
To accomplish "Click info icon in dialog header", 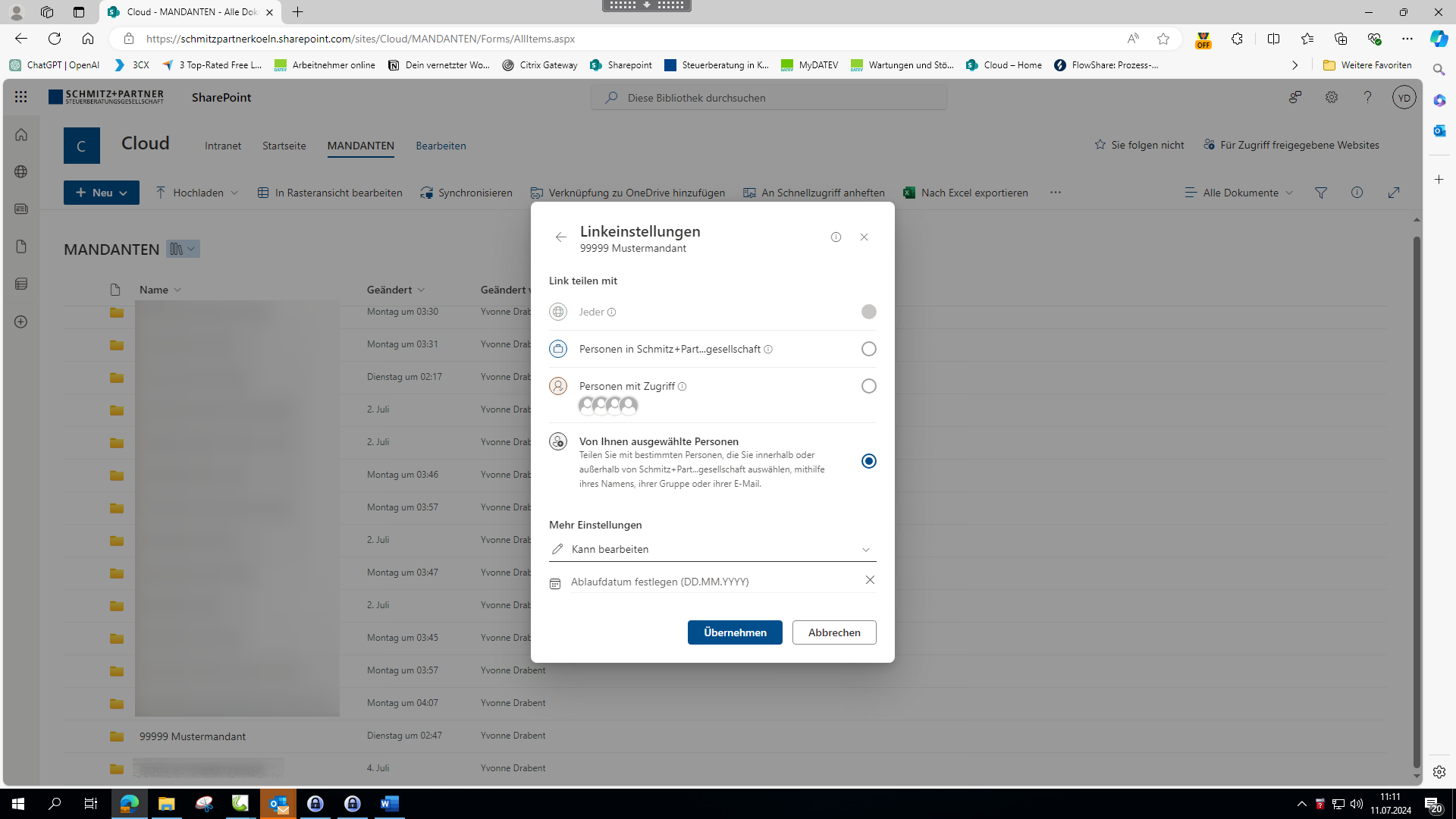I will [x=836, y=237].
